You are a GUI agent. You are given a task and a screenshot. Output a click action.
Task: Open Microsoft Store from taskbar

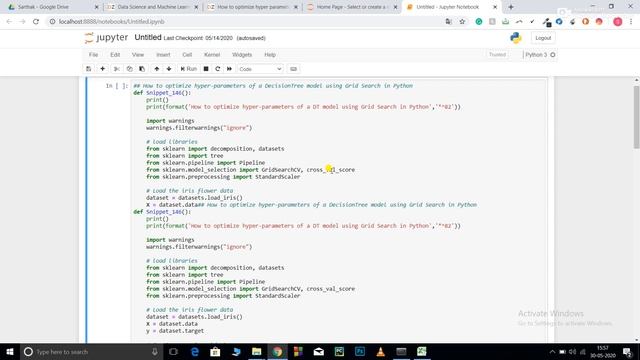(215, 351)
